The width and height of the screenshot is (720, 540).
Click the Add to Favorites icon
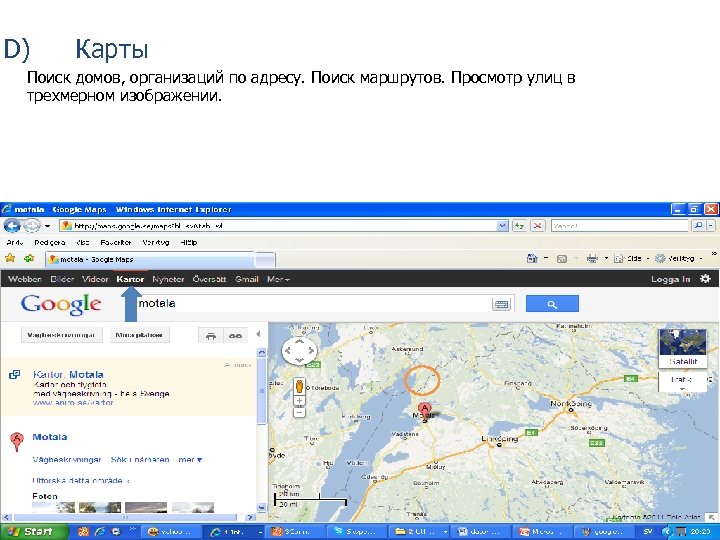[x=29, y=258]
